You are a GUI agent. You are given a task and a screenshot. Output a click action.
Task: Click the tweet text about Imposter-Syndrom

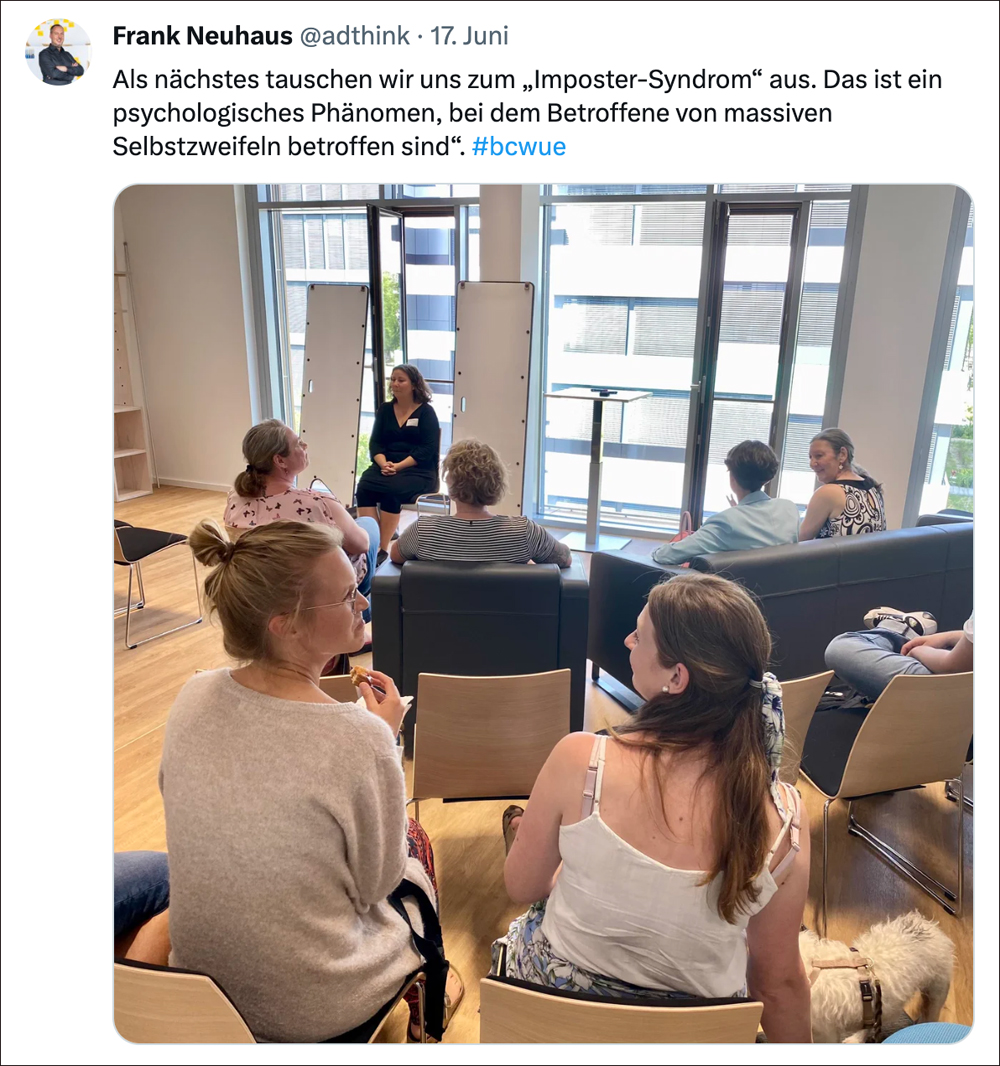coord(527,113)
